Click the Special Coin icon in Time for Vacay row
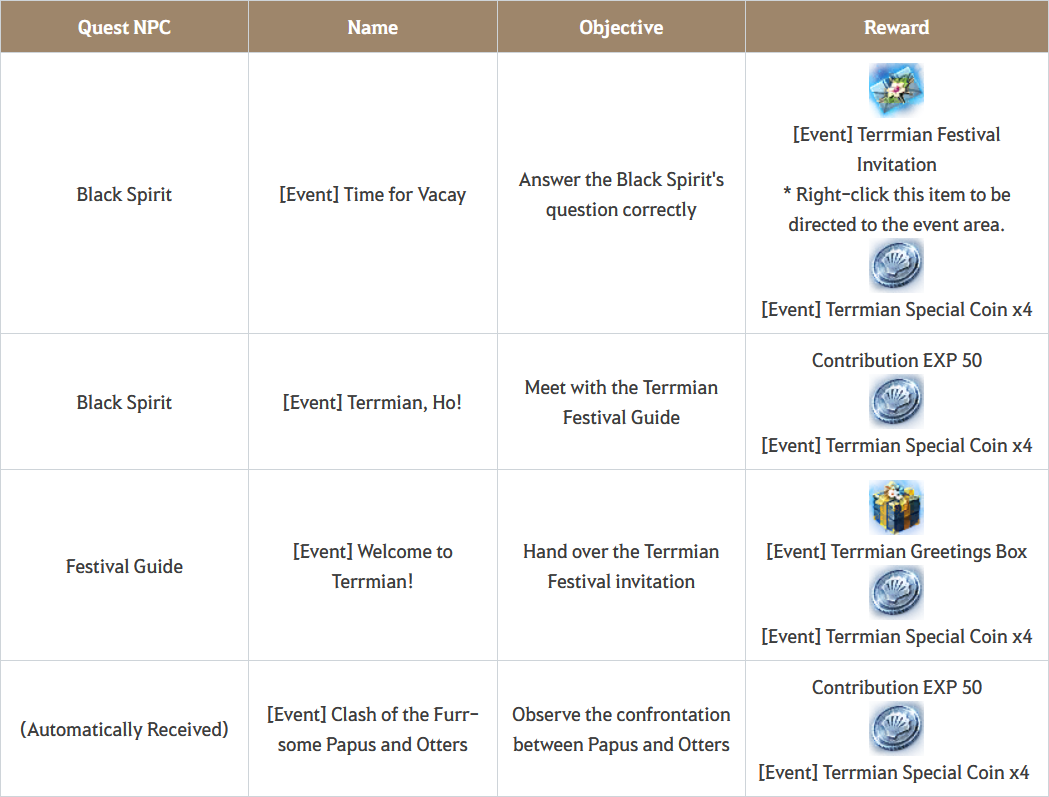 (x=896, y=266)
